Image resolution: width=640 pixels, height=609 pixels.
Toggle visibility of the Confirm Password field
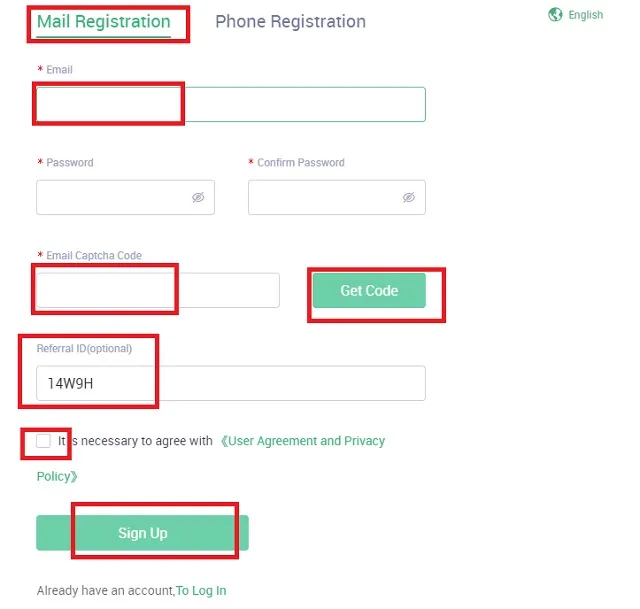(x=408, y=198)
